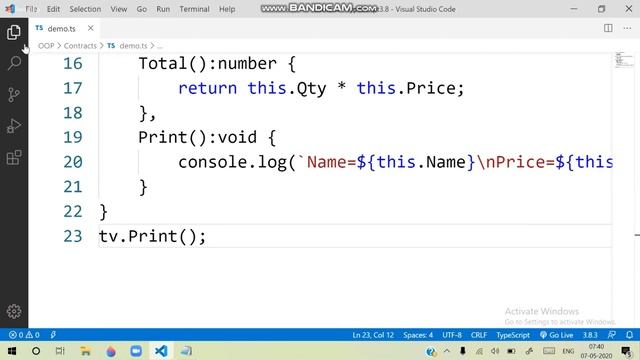Open Firefox from taskbar
640x360 pixels.
tap(111, 351)
